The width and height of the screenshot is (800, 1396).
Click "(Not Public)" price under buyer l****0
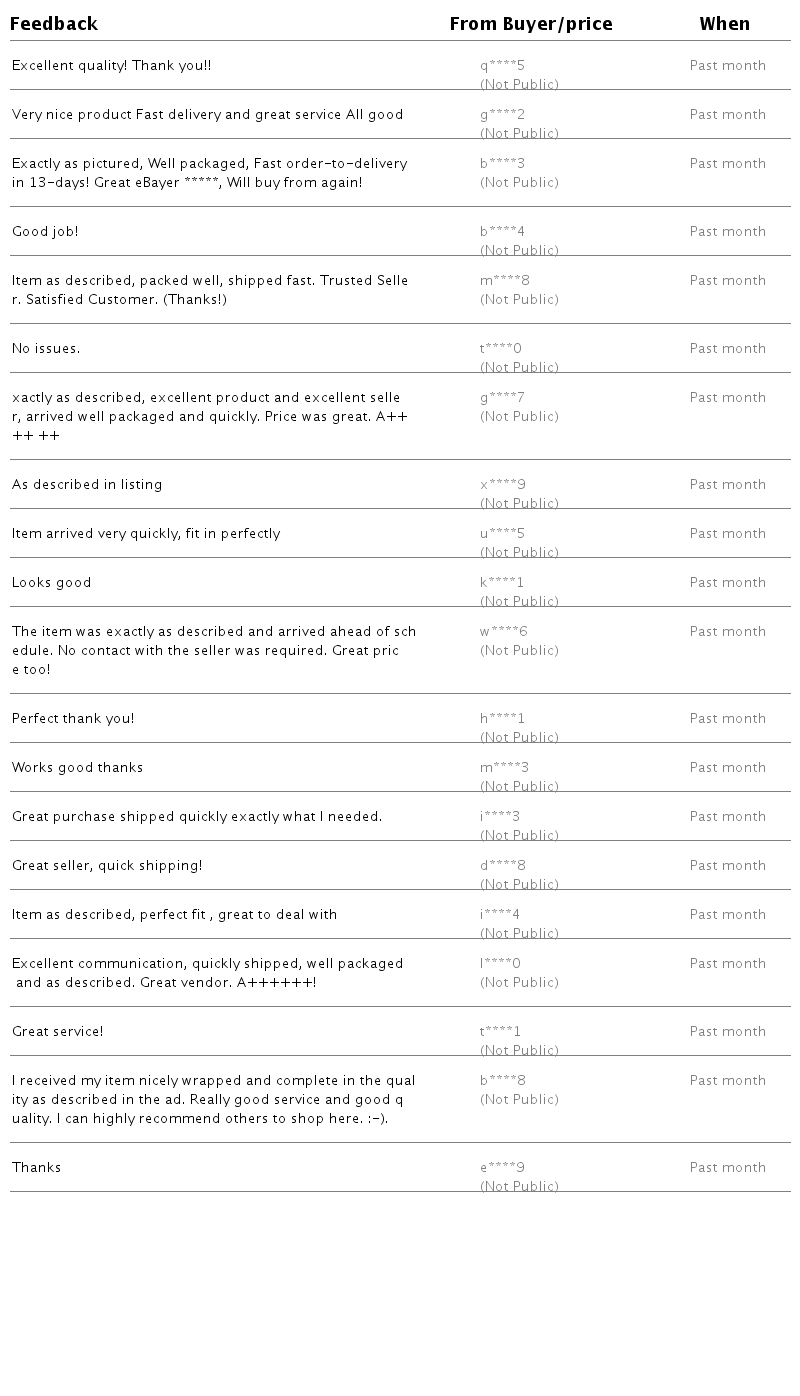(519, 983)
